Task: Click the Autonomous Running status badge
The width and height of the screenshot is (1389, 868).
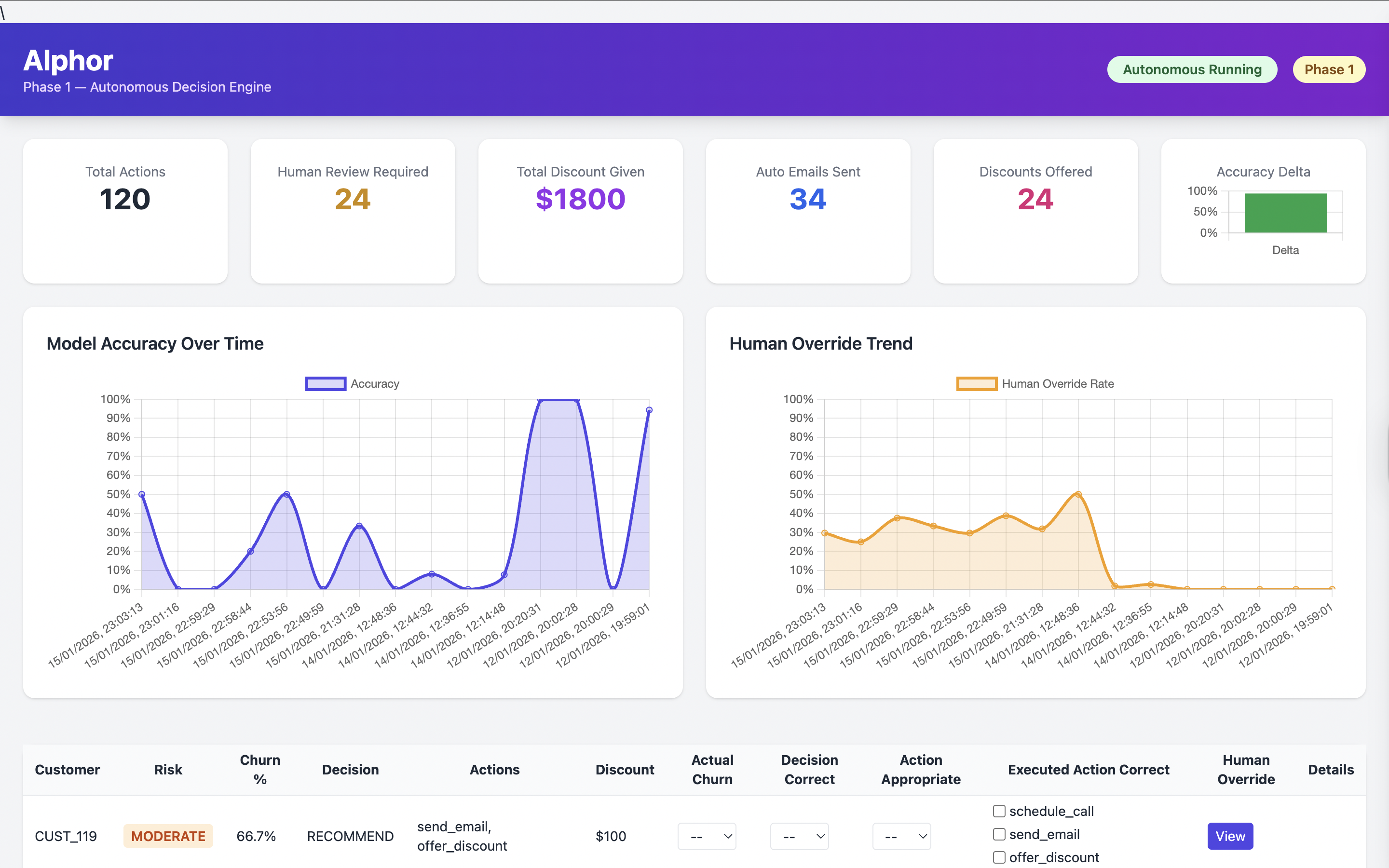Action: [1192, 69]
